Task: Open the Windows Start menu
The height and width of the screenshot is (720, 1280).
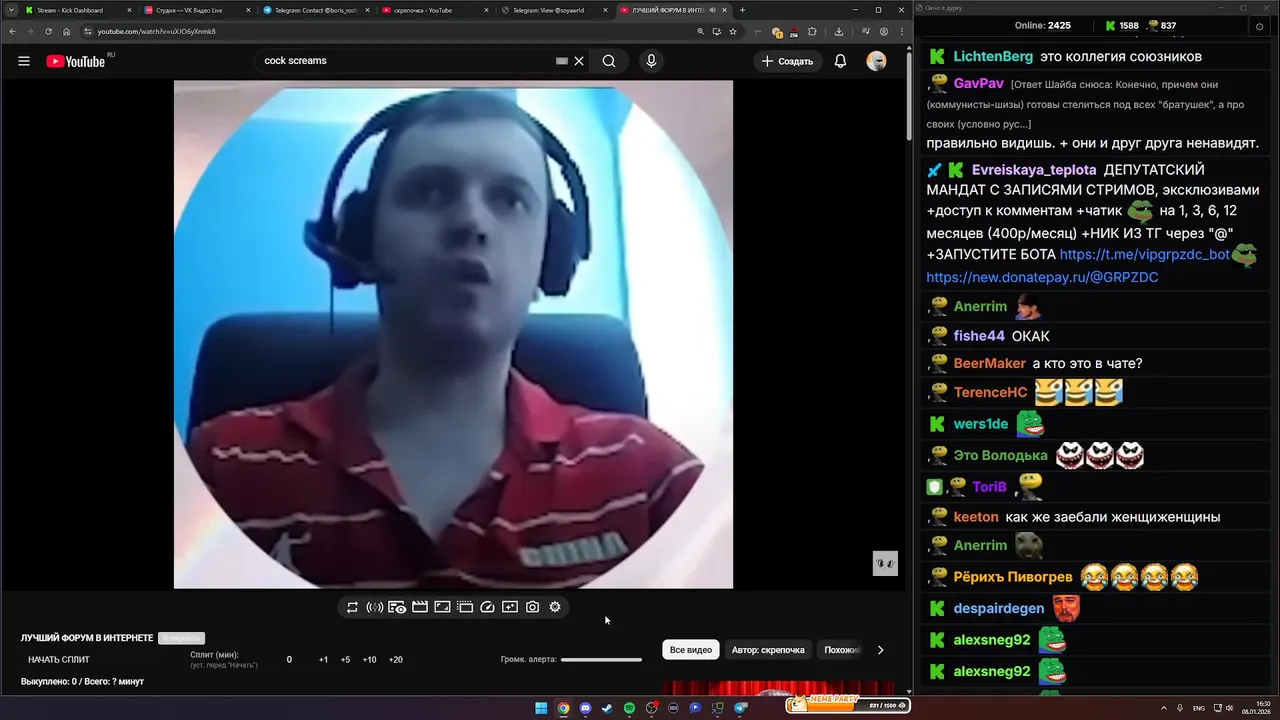Action: pyautogui.click(x=541, y=708)
